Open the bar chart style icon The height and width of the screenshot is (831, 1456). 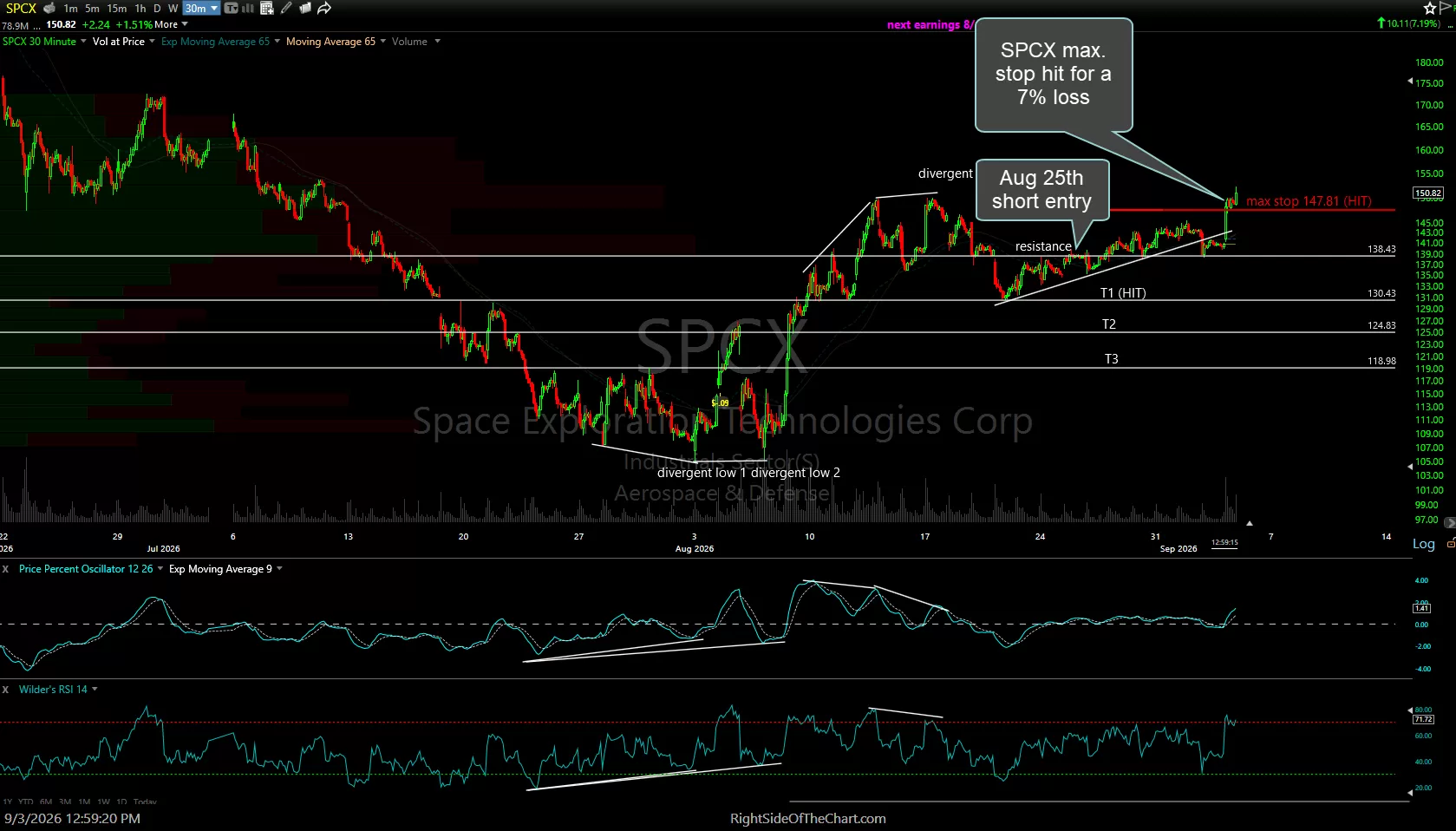[248, 9]
